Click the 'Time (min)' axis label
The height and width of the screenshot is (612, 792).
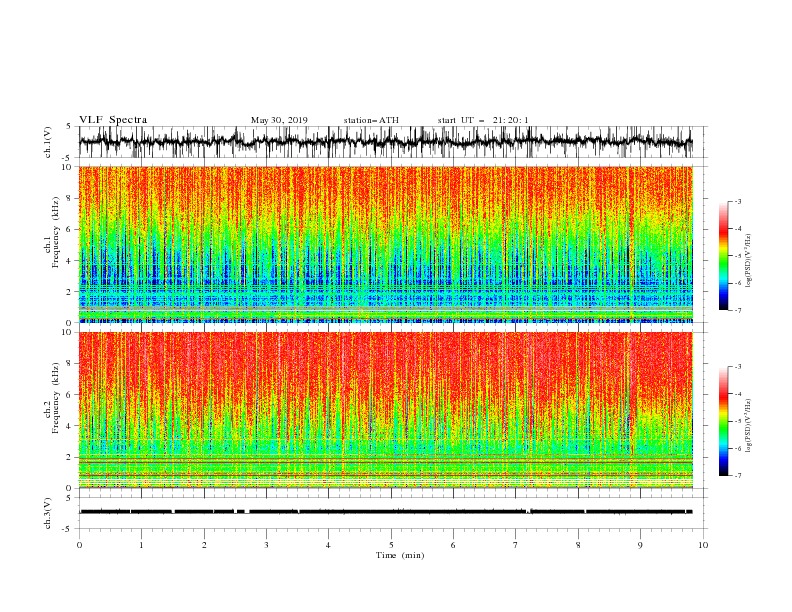pyautogui.click(x=400, y=555)
